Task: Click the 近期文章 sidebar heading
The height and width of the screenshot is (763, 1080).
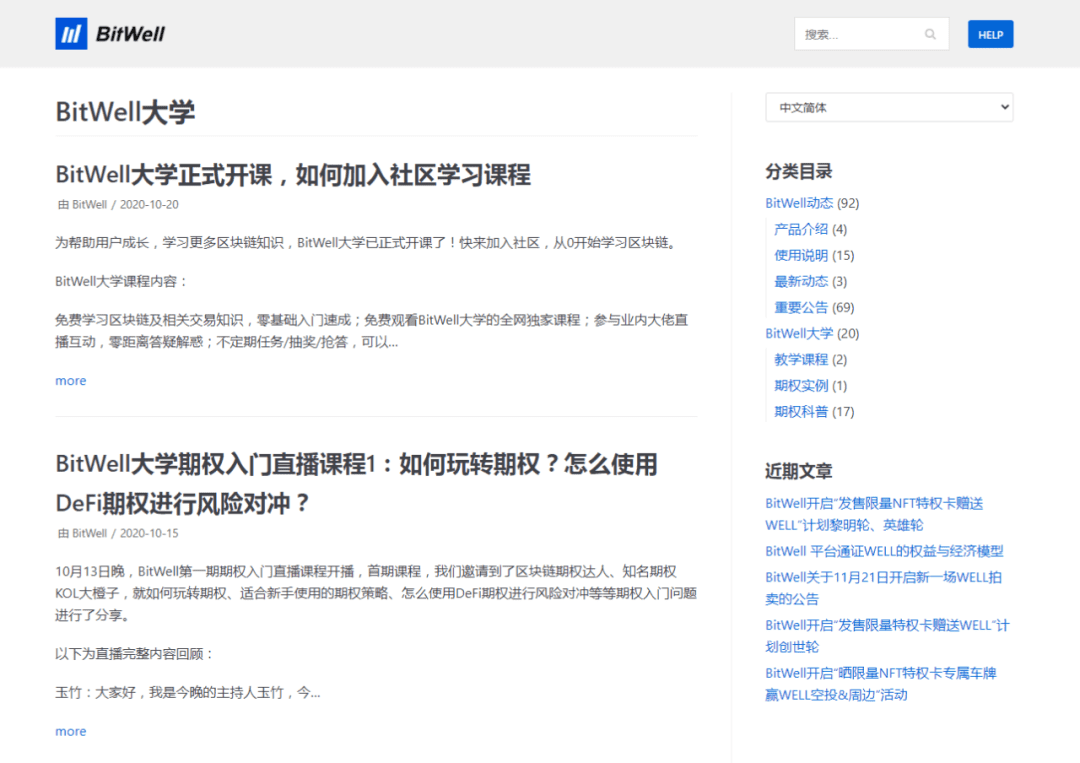Action: (798, 471)
